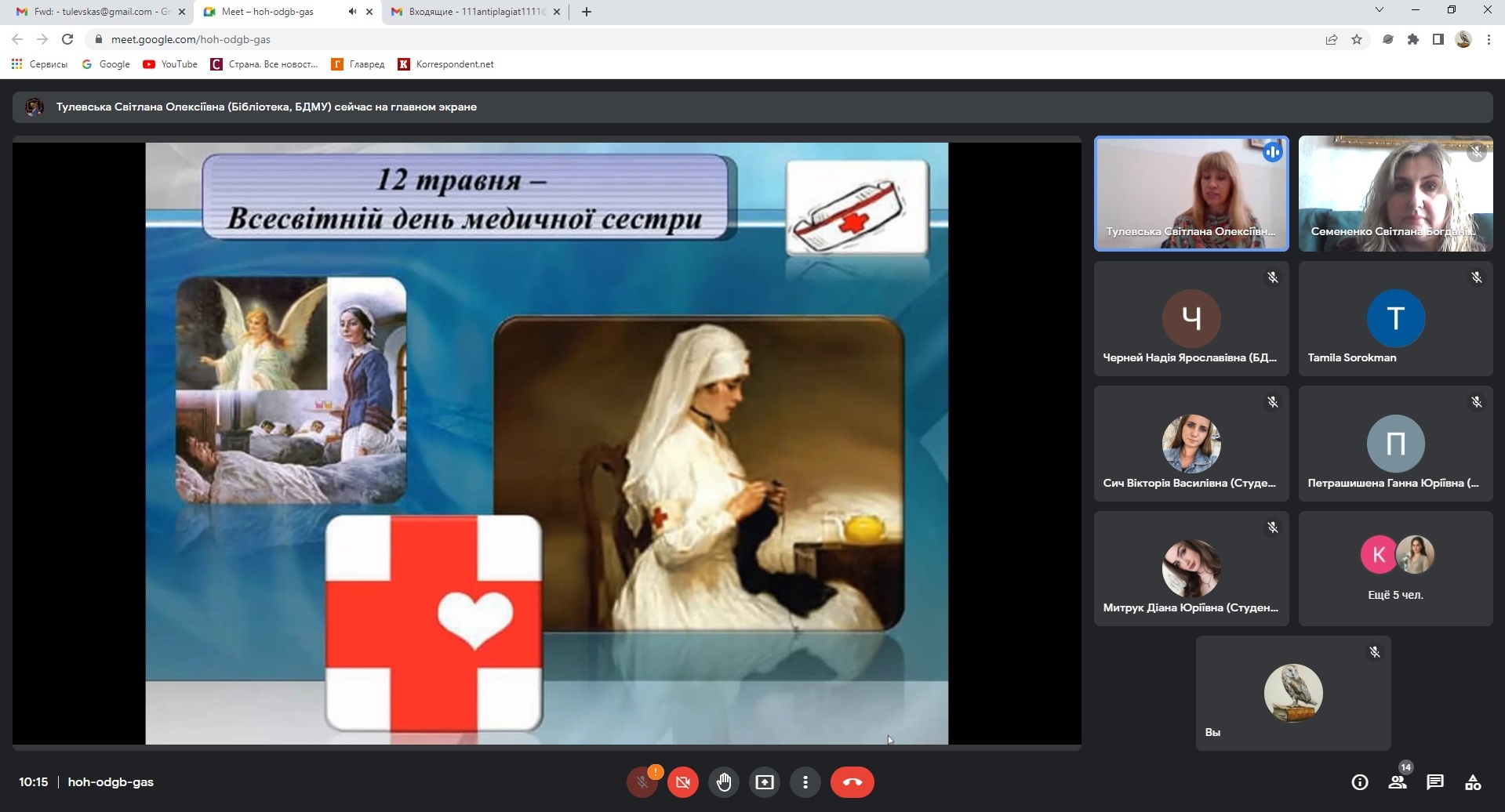Open Страна. Все новости bookmark

point(264,64)
